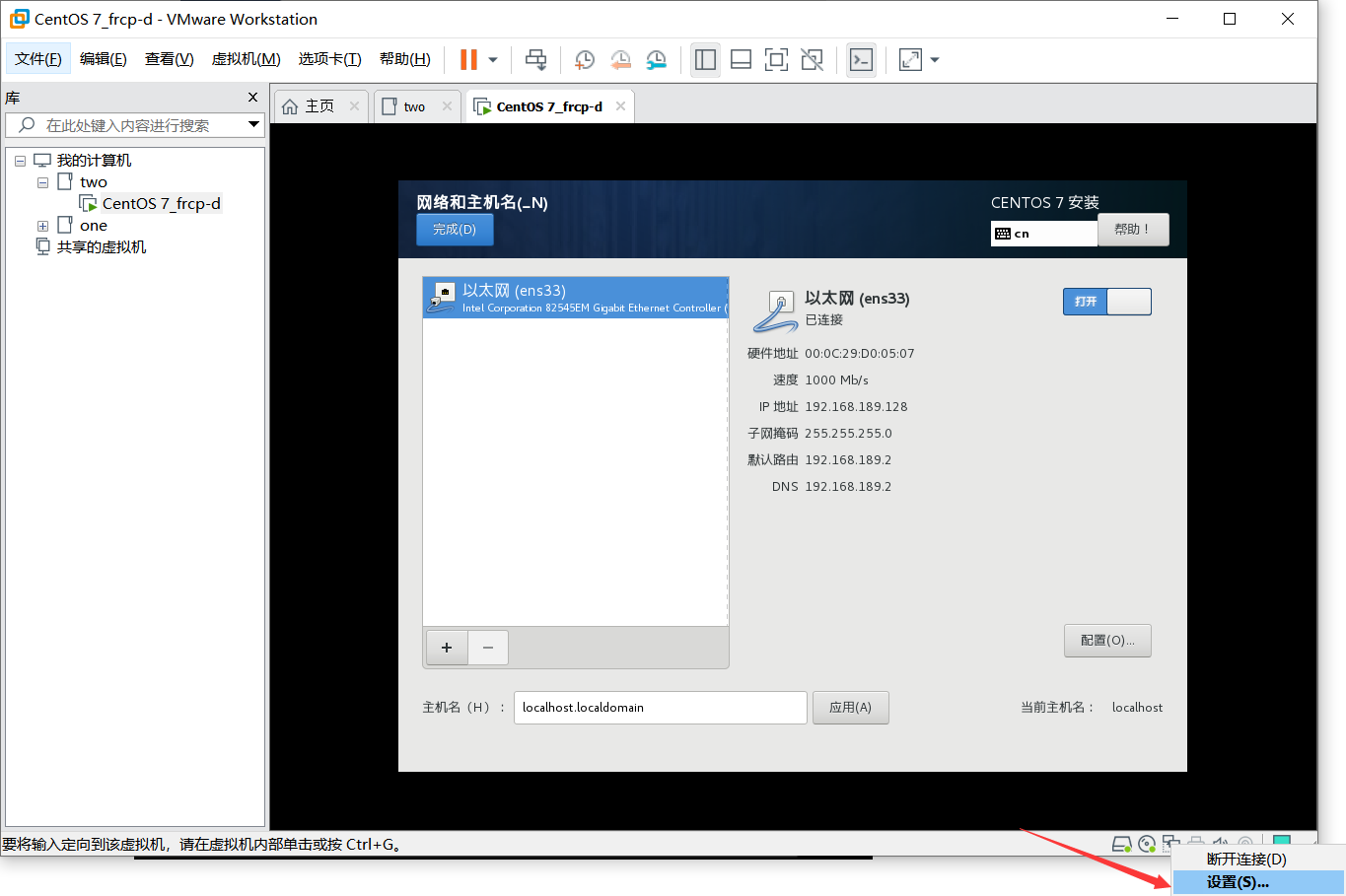Image resolution: width=1346 pixels, height=896 pixels.
Task: Open the library search dropdown arrow
Action: point(253,124)
